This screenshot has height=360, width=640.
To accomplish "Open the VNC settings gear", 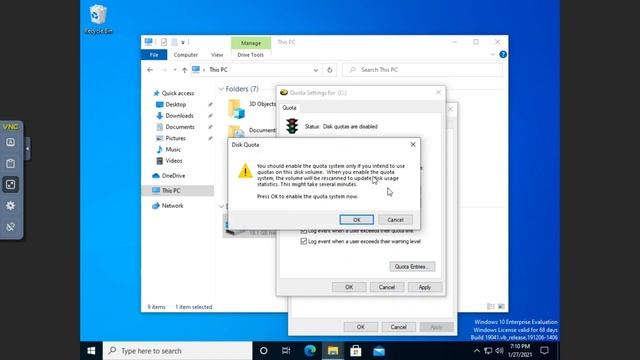I will (11, 206).
